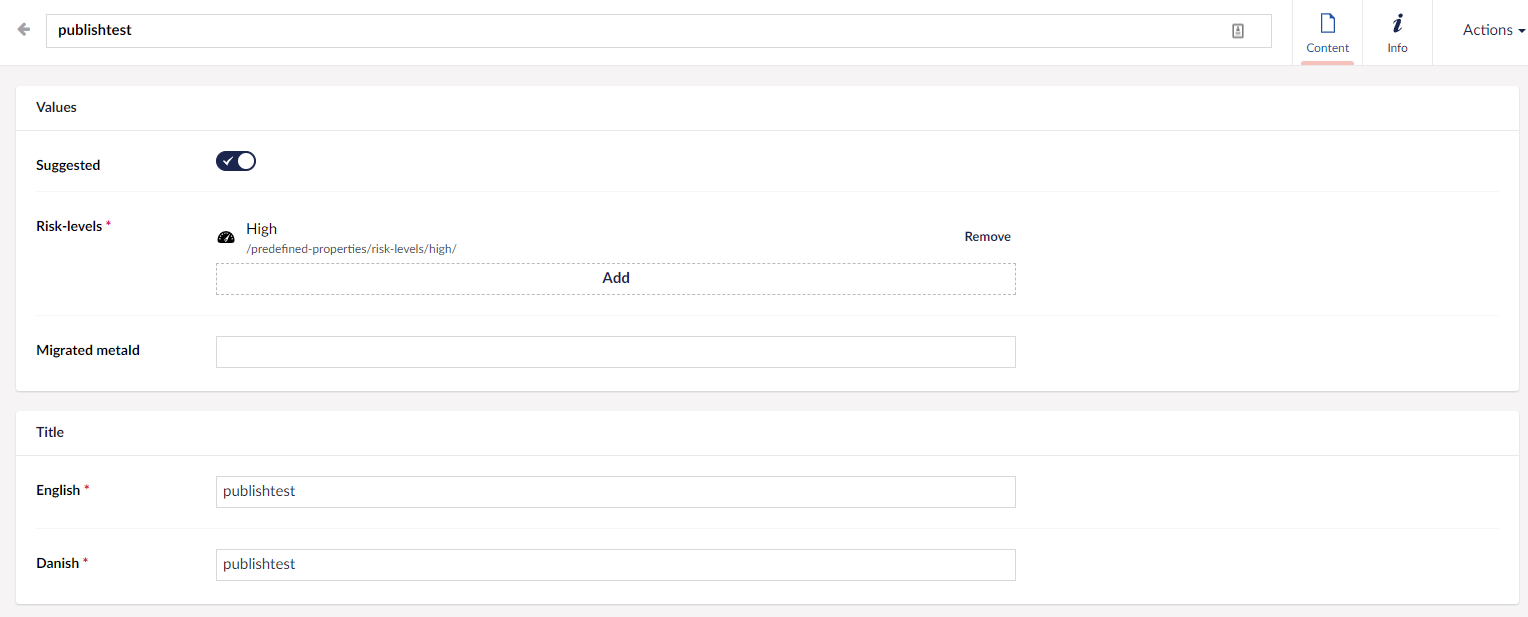Click the Risk-levels property label
Viewport: 1528px width, 617px height.
[69, 226]
